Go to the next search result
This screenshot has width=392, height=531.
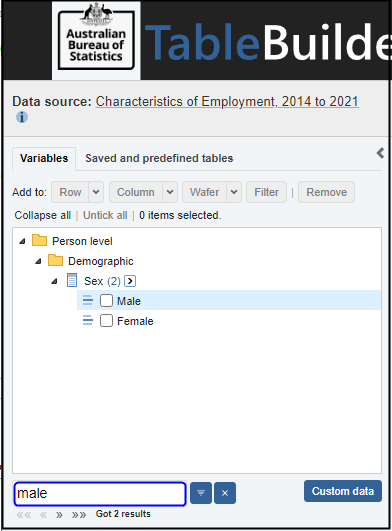(59, 515)
